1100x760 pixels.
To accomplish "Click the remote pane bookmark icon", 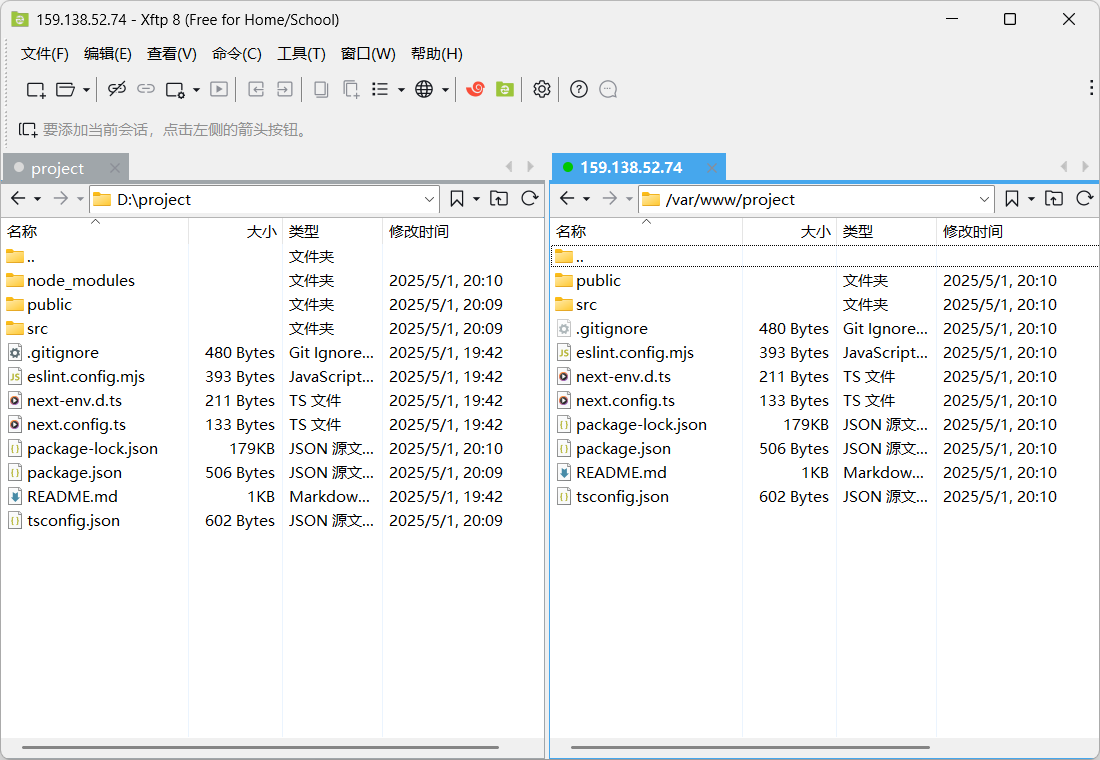I will (1012, 199).
